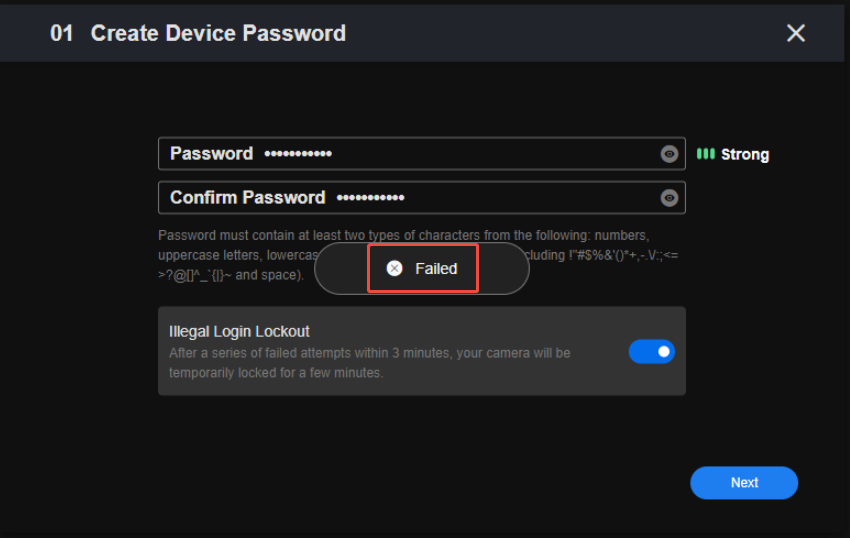The width and height of the screenshot is (850, 538).
Task: Show the Password field characters
Action: coord(669,154)
